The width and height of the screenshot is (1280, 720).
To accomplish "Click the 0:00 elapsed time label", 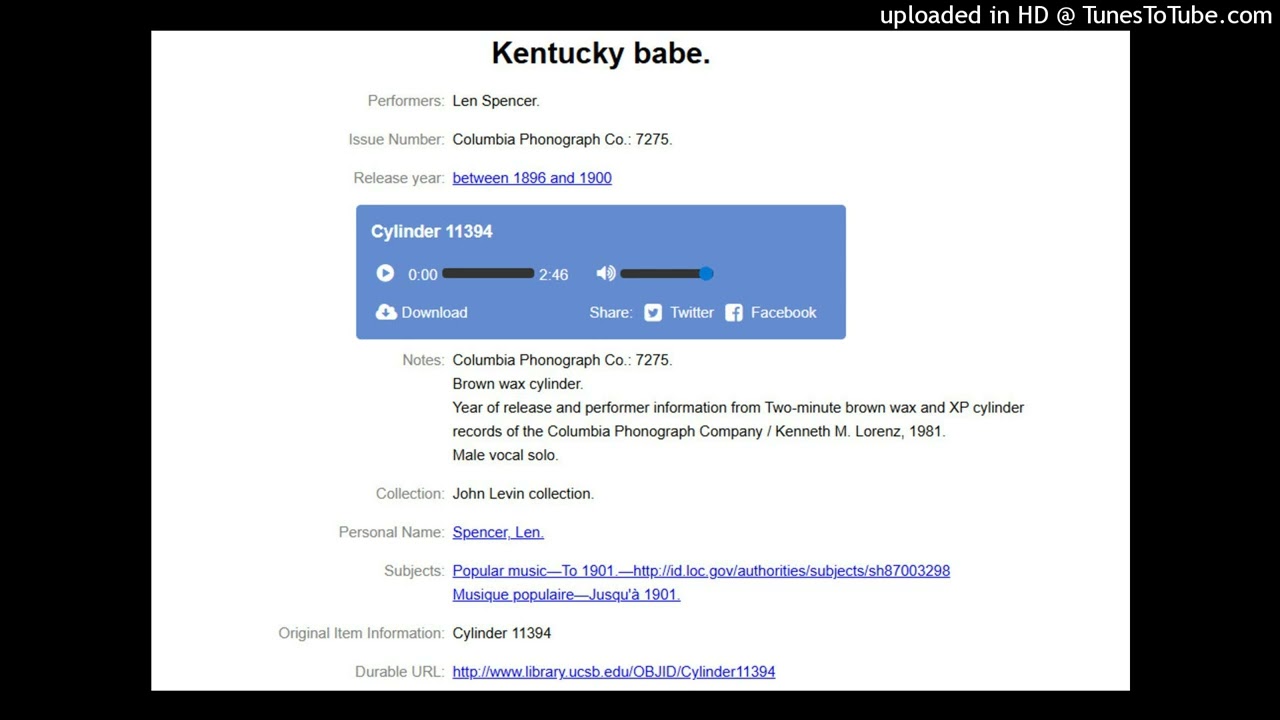I will [422, 274].
